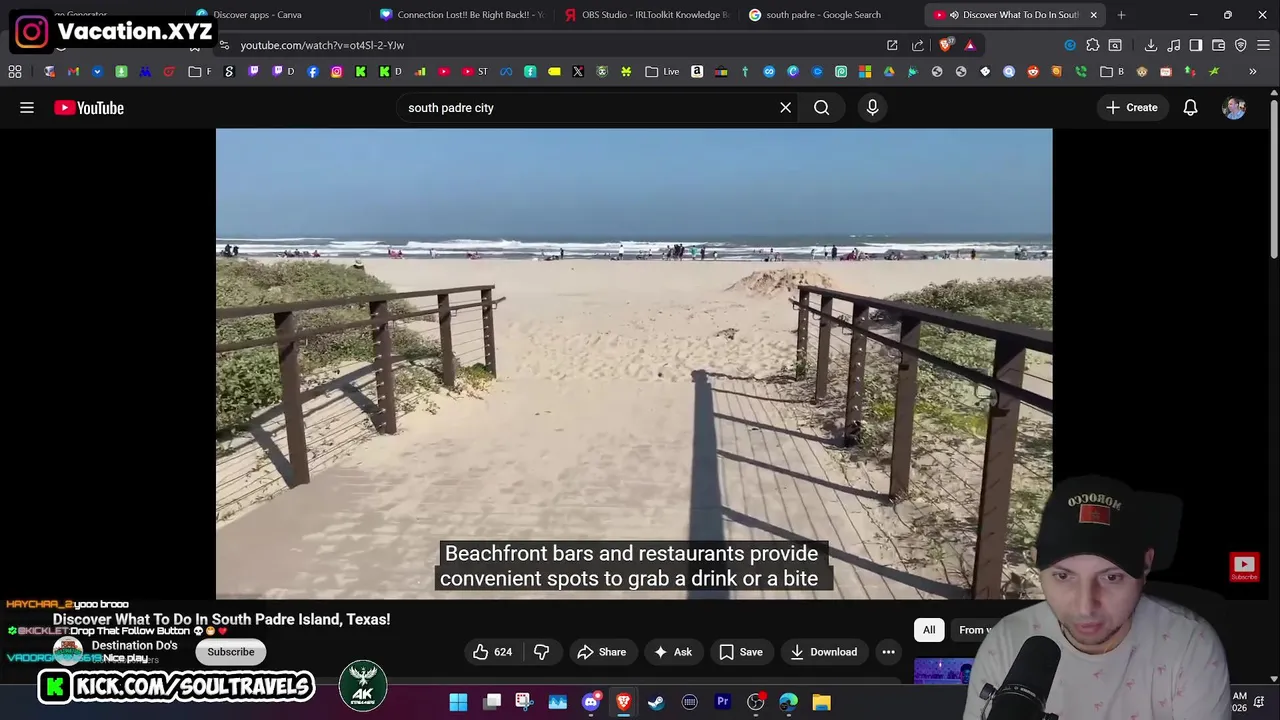This screenshot has height=720, width=1280.
Task: Switch to the Discover apps - Canva tab
Action: tap(257, 15)
